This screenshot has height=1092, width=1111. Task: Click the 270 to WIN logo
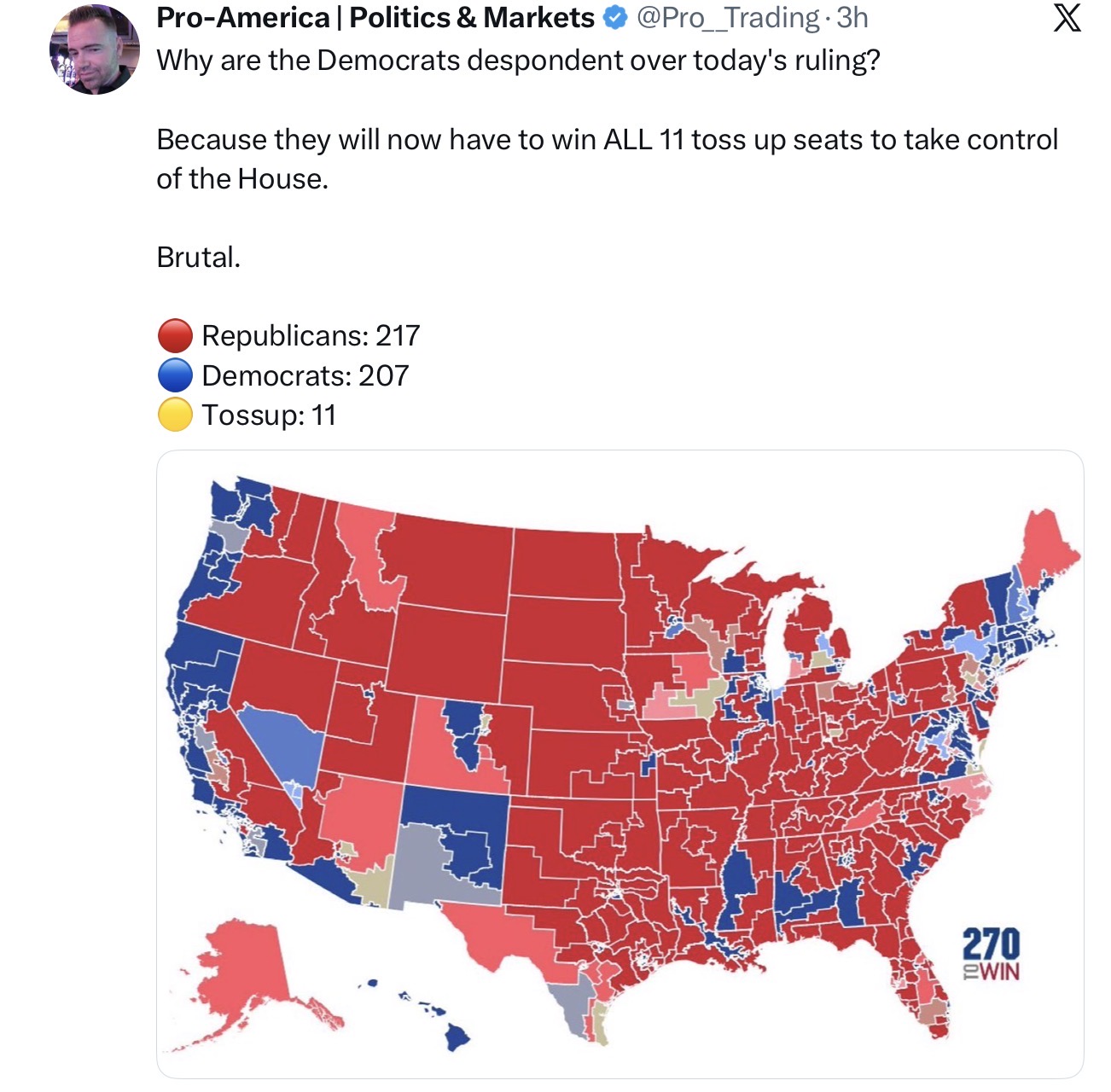[x=991, y=955]
